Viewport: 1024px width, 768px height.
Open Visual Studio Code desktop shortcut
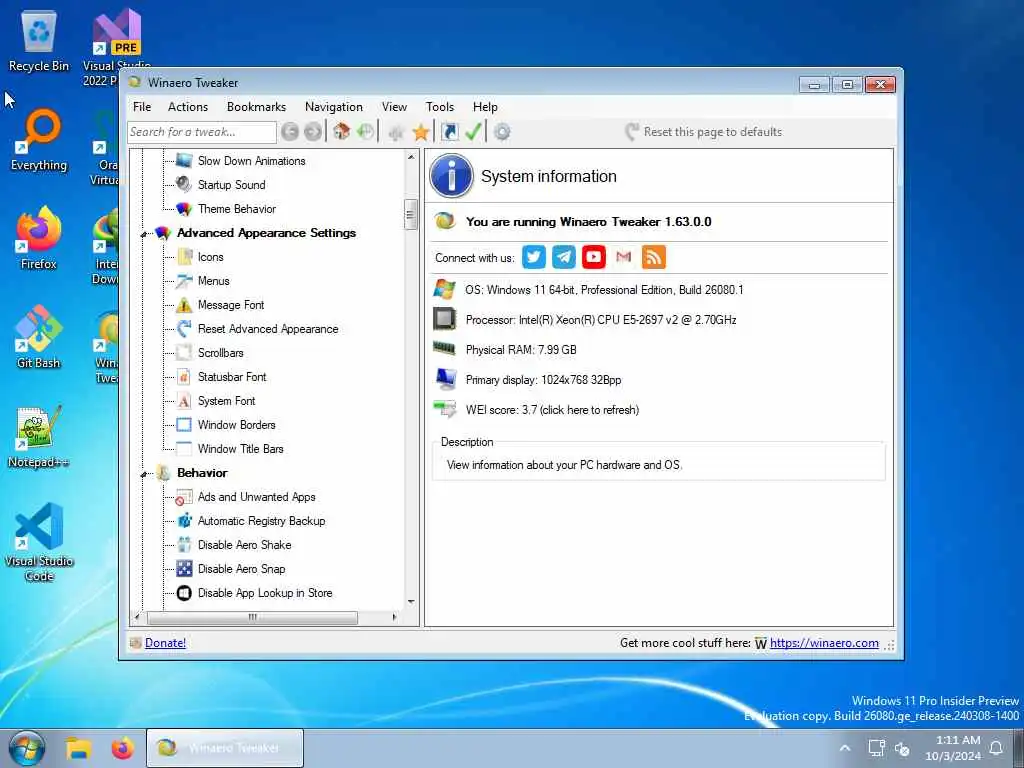click(39, 541)
